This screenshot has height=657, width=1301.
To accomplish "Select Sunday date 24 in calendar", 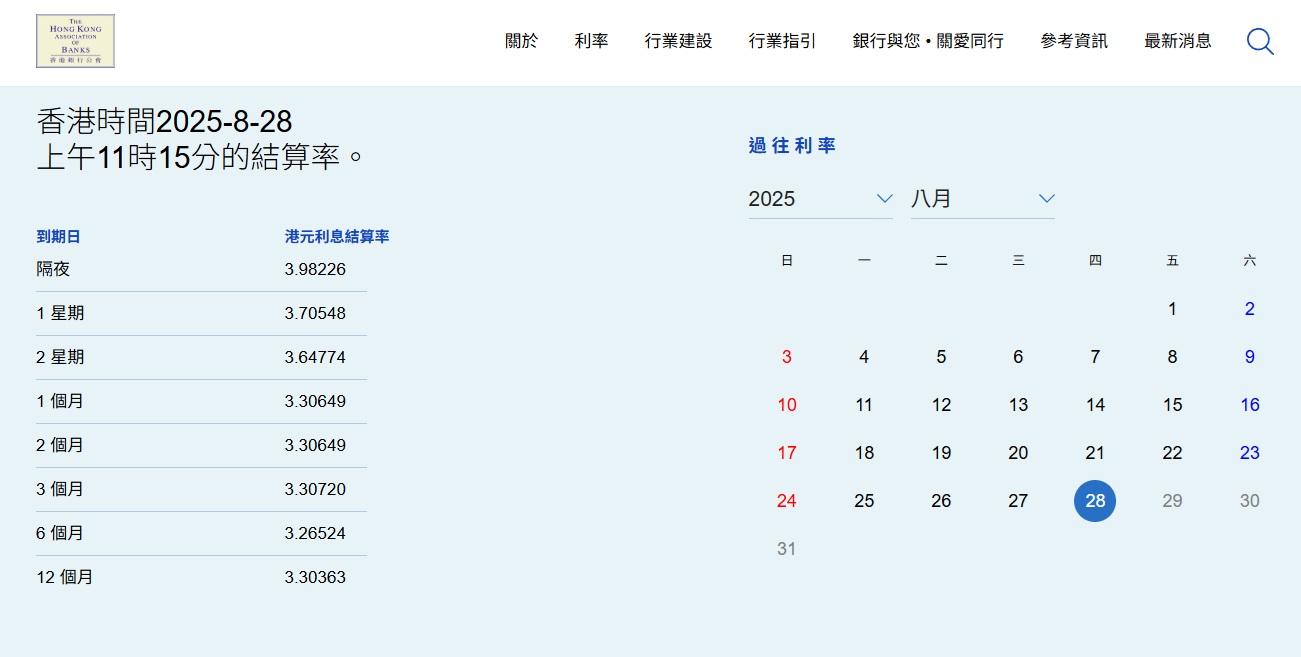I will pos(787,501).
